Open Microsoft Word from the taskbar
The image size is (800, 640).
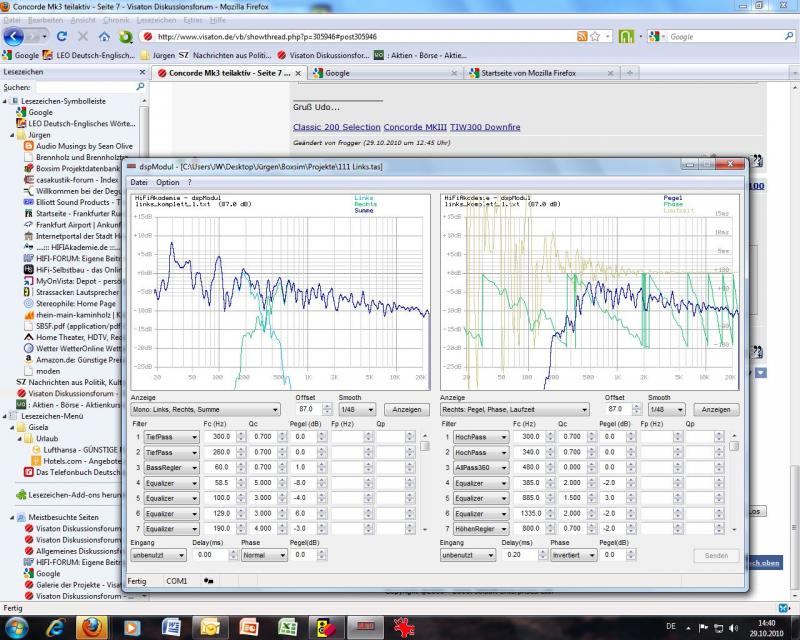pos(171,627)
